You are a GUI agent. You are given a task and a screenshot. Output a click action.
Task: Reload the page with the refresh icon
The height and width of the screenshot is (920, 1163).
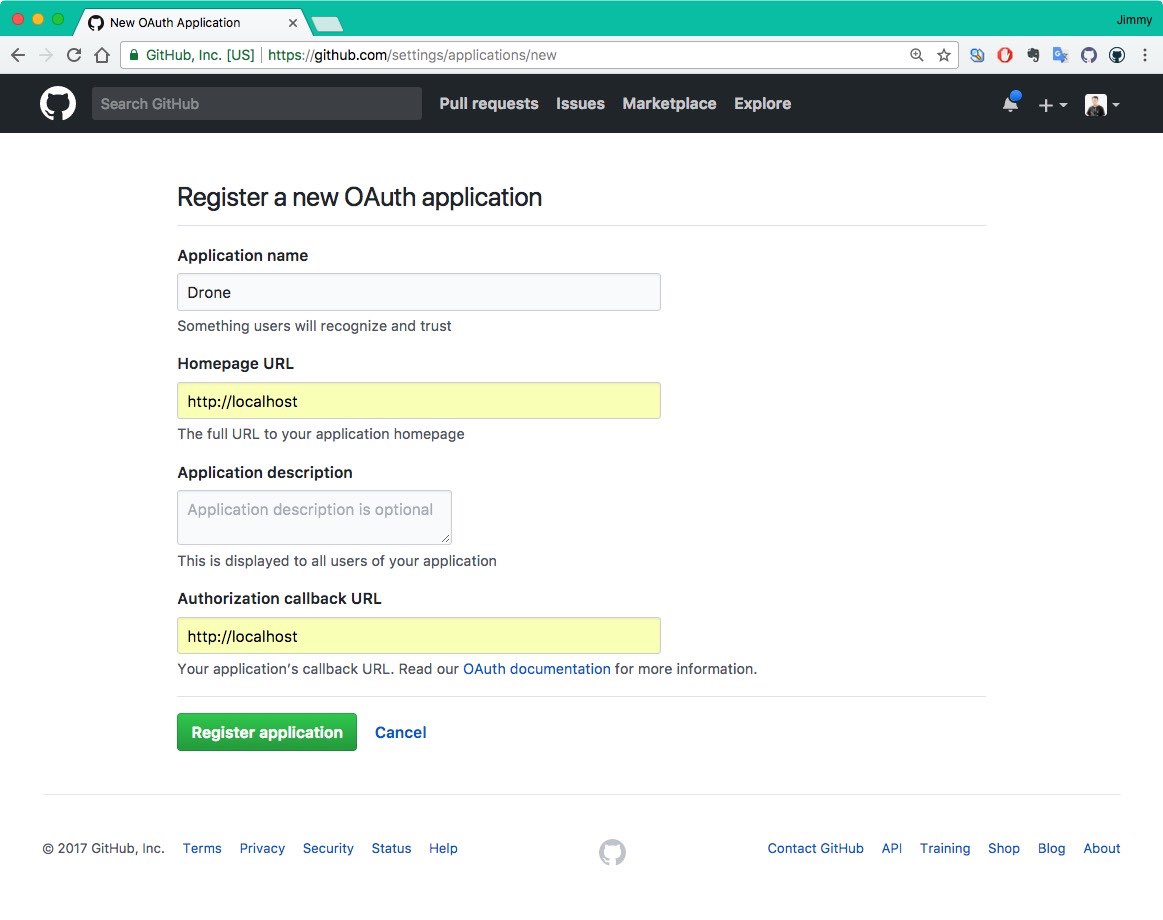[x=73, y=55]
